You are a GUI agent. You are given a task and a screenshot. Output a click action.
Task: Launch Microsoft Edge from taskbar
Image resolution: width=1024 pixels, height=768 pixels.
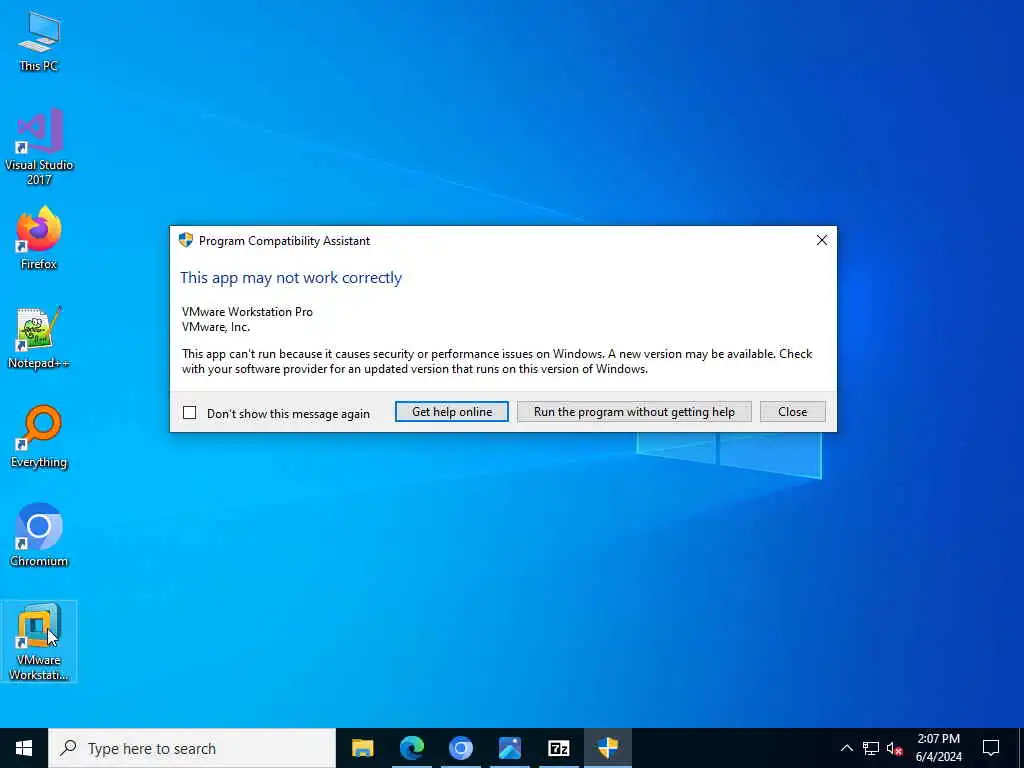coord(411,748)
